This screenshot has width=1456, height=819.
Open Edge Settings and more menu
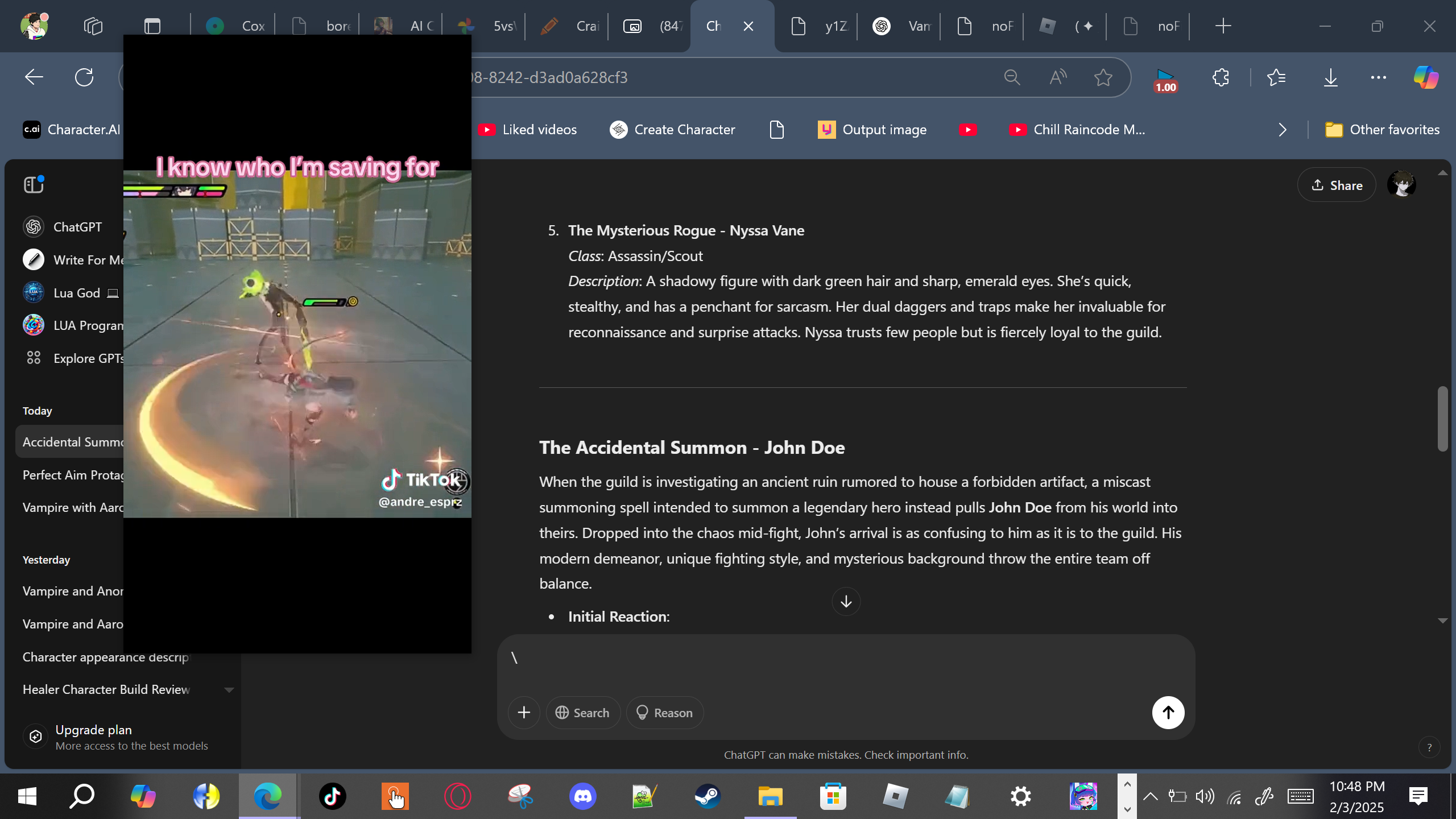coord(1379,77)
